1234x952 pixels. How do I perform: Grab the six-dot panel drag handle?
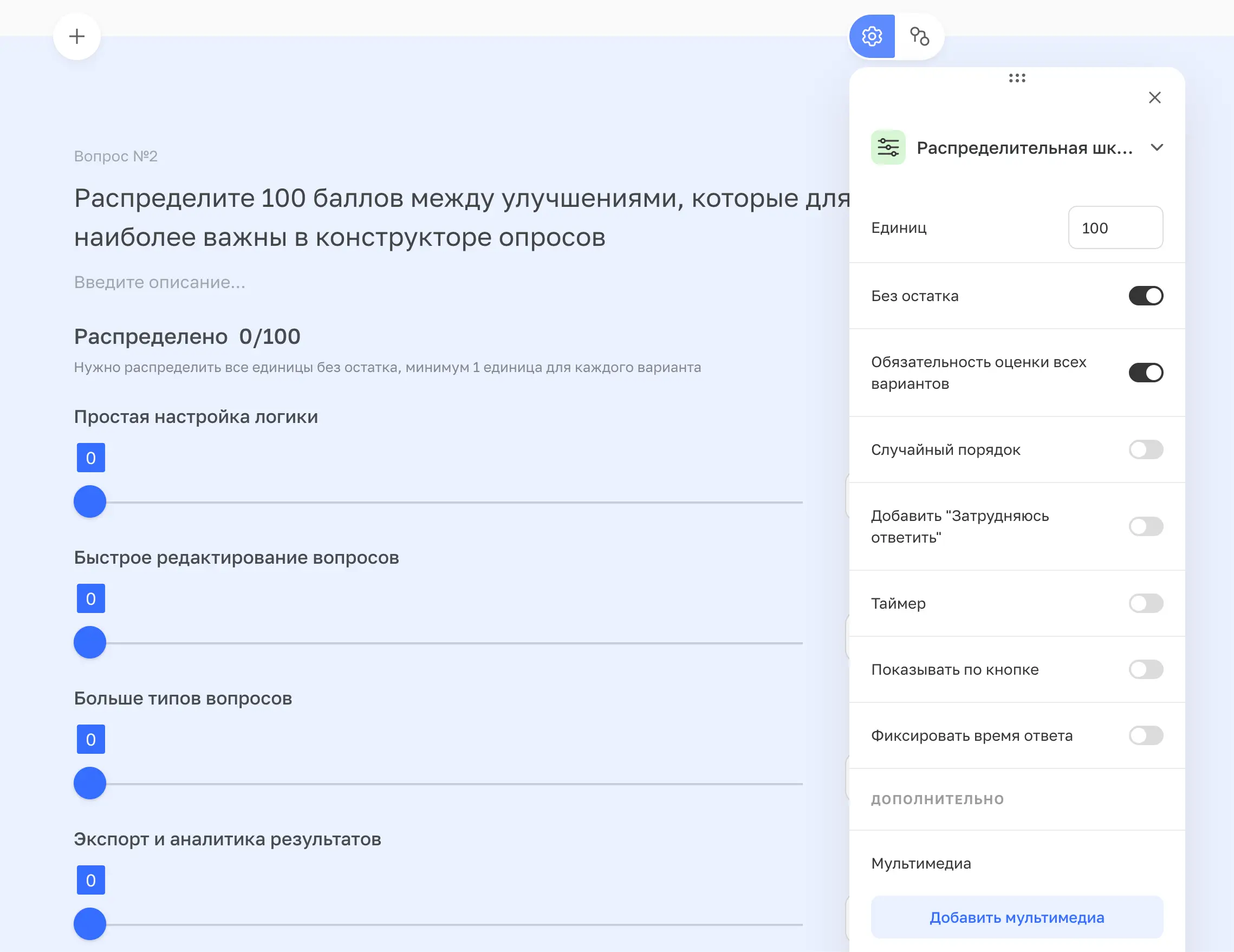(x=1017, y=78)
